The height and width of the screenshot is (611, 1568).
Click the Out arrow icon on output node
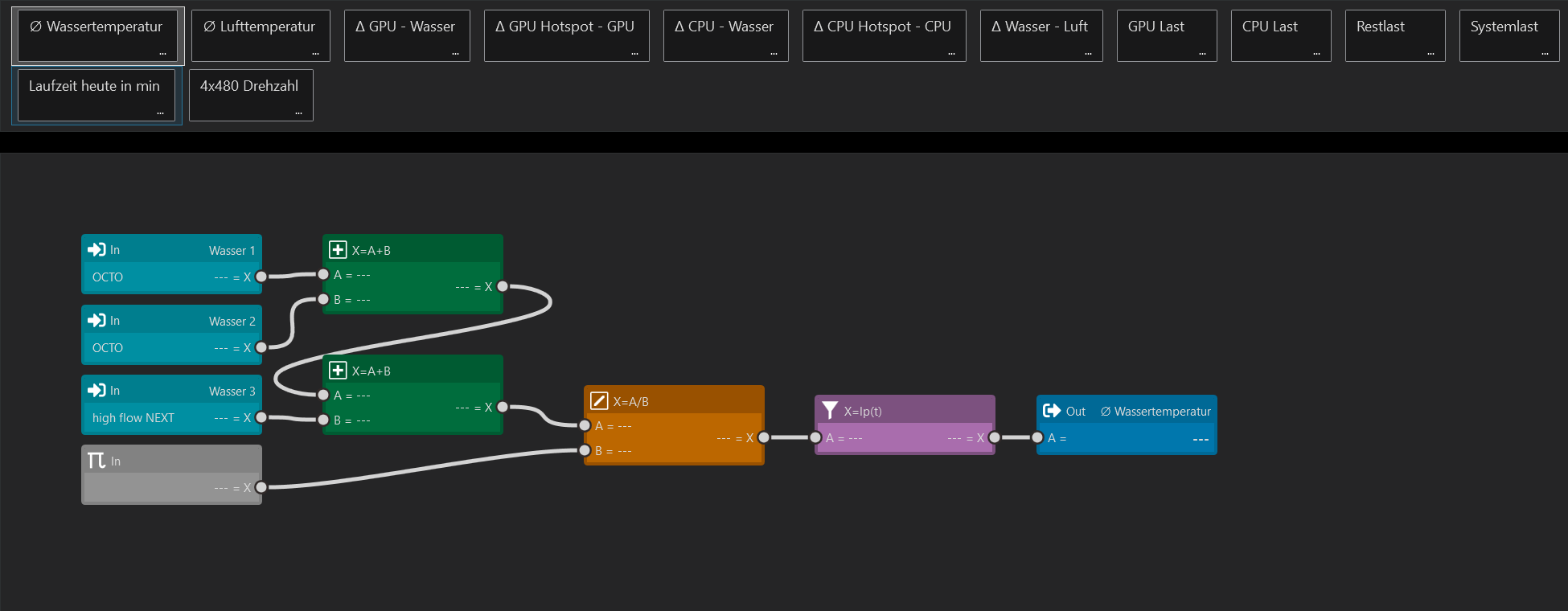point(1052,411)
